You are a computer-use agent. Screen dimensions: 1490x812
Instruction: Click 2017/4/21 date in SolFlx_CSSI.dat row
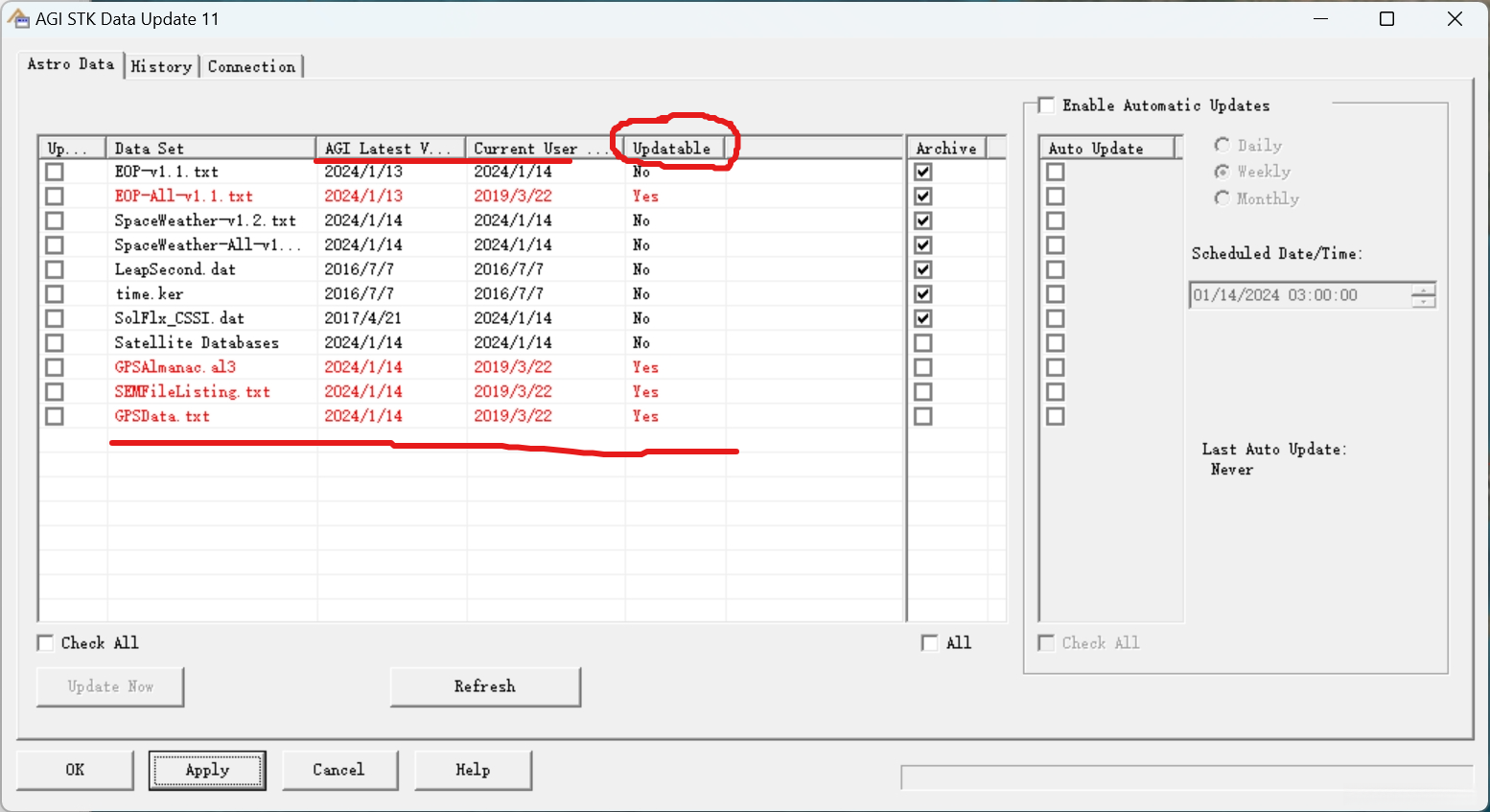[363, 318]
